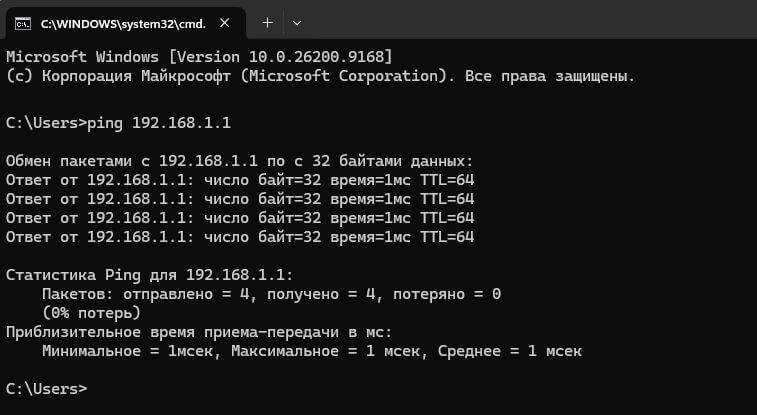This screenshot has height=415, width=757.
Task: Click the (0% потерь) text
Action: pos(91,313)
